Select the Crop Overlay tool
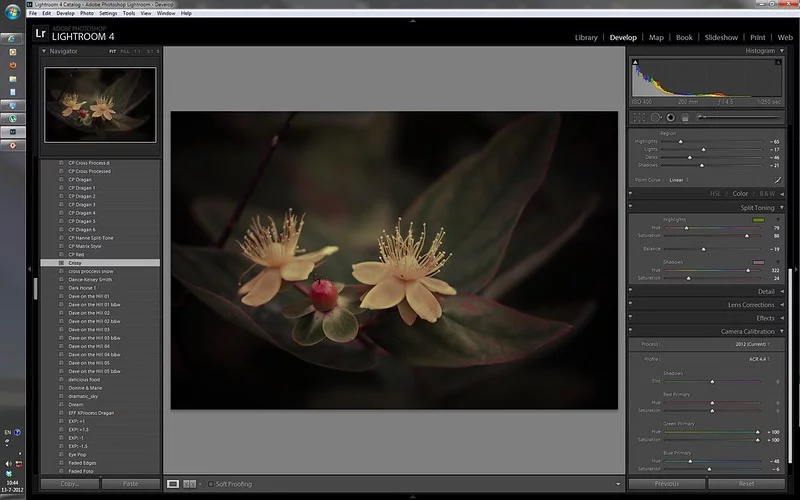800x500 pixels. coord(639,117)
